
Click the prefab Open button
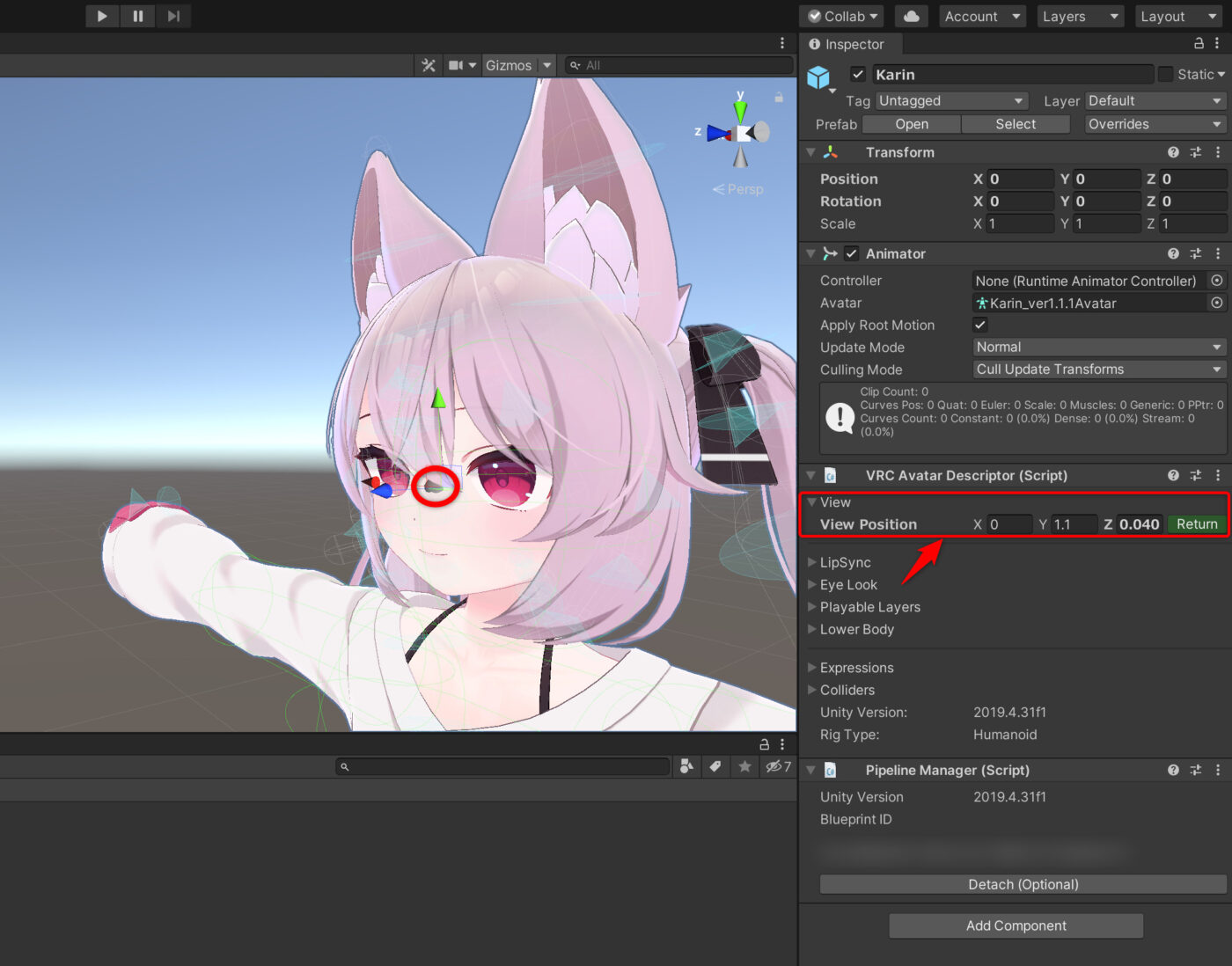click(x=912, y=124)
